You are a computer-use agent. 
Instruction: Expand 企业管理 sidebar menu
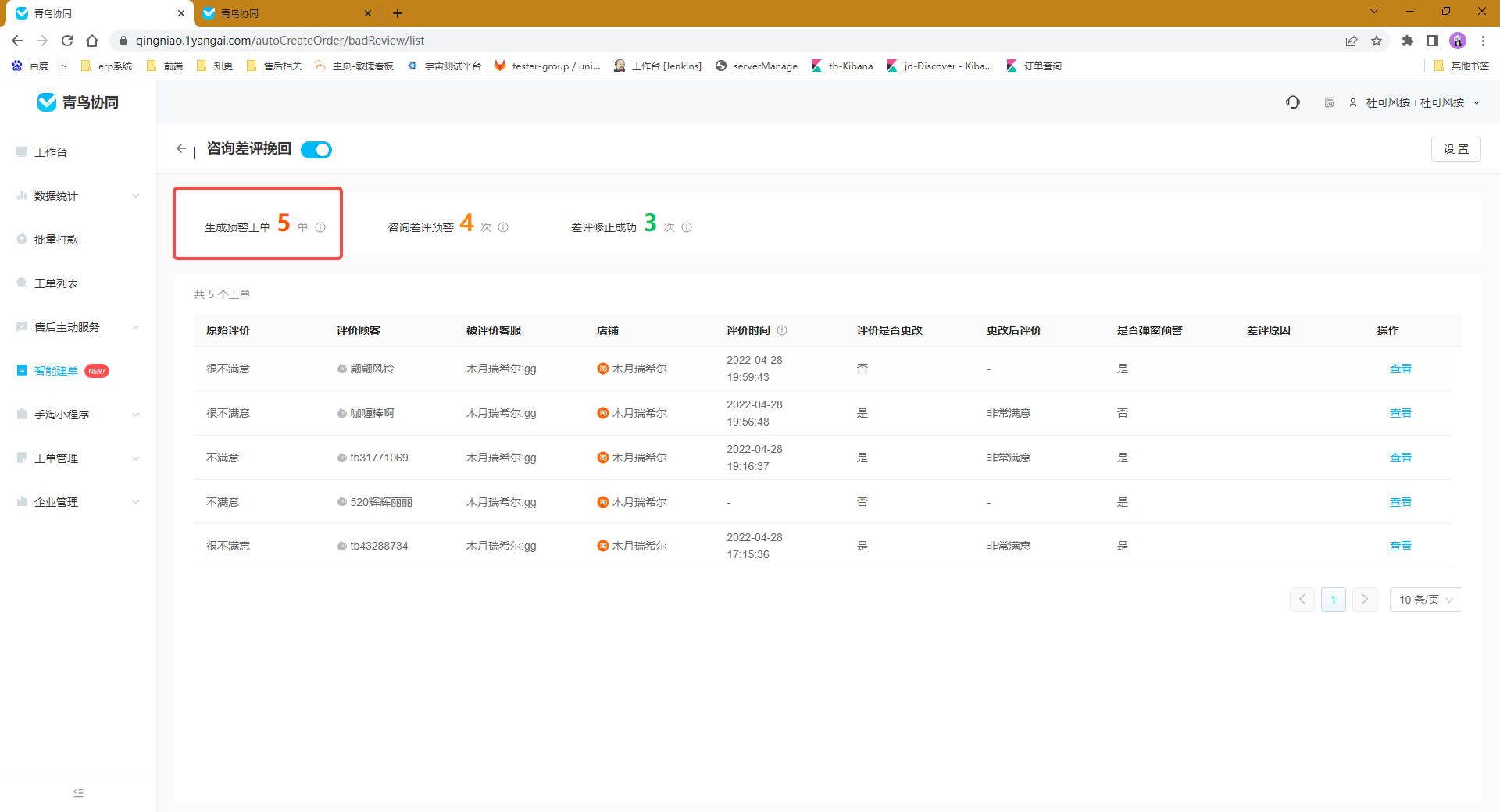pos(78,502)
